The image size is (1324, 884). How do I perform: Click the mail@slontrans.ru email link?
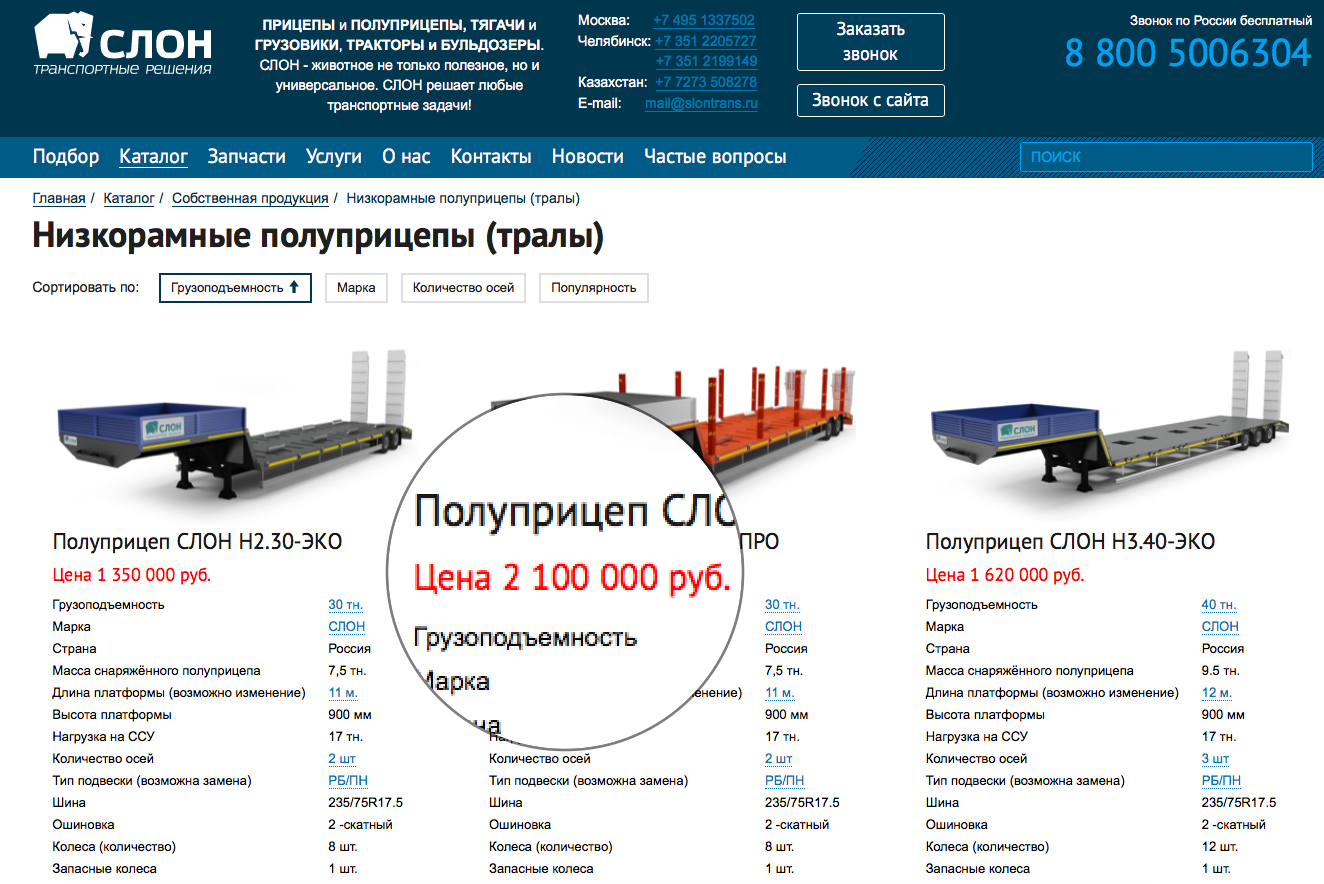click(701, 103)
